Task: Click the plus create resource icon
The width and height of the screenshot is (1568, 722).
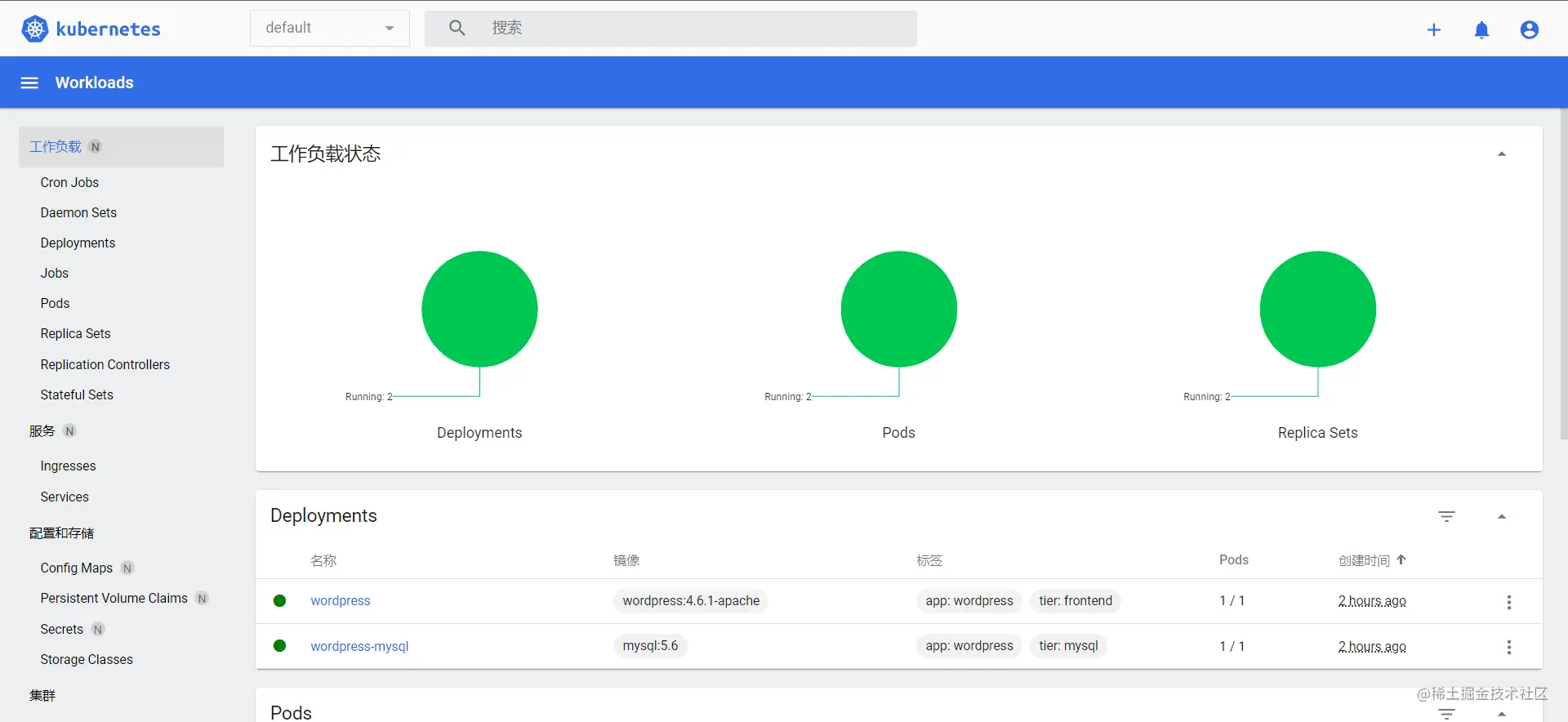Action: click(1434, 30)
